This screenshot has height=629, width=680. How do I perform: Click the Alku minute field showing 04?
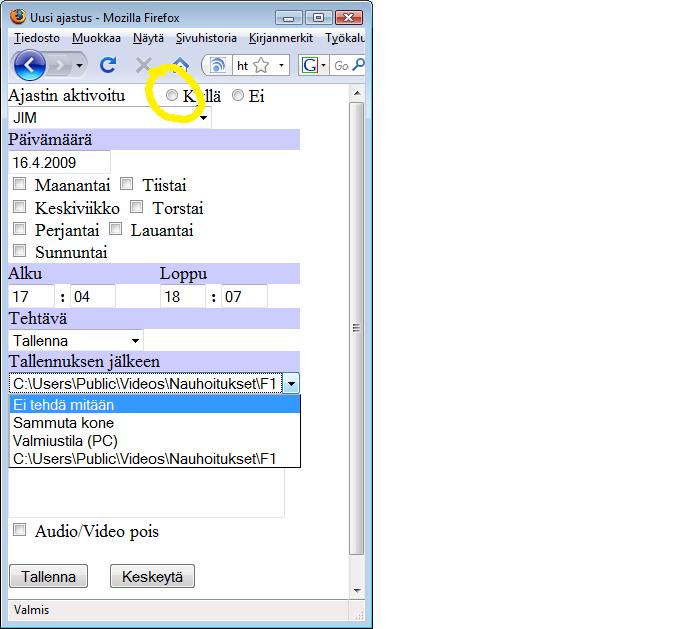(x=93, y=296)
